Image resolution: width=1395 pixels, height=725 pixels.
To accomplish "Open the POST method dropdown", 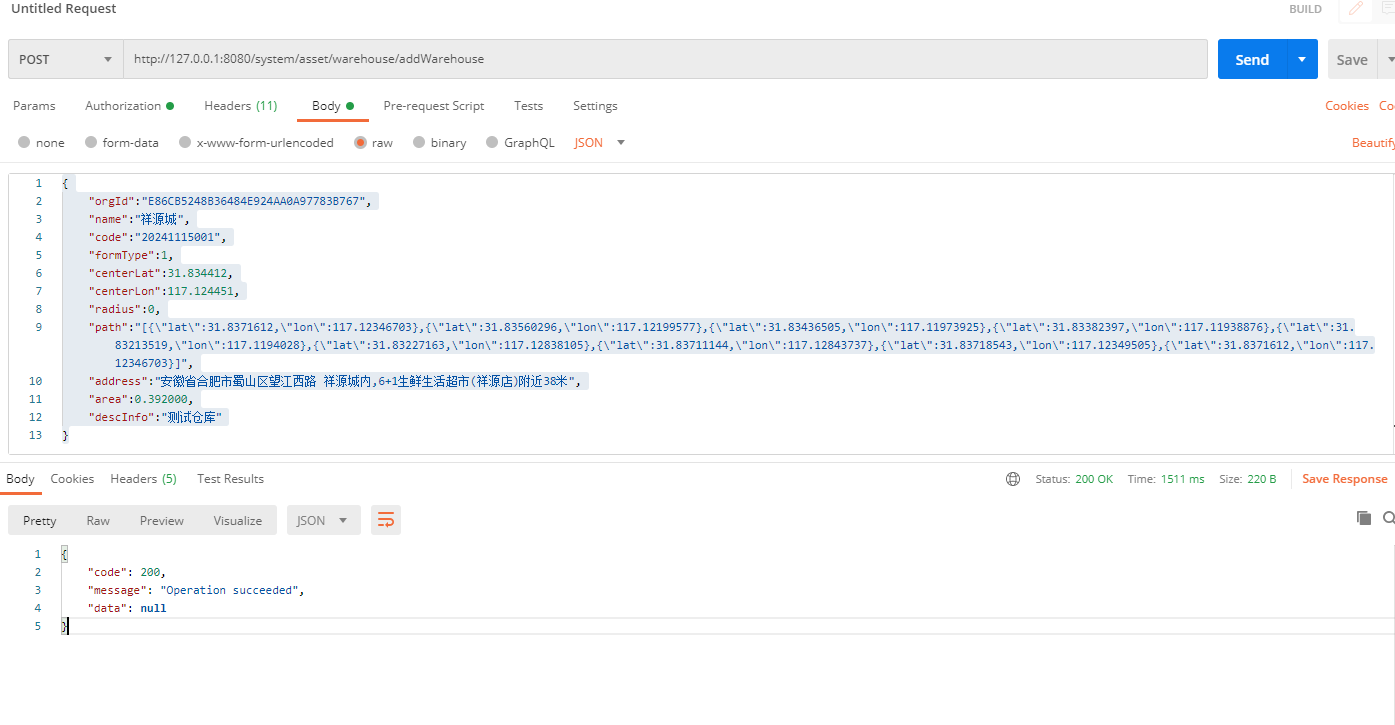I will (x=65, y=59).
